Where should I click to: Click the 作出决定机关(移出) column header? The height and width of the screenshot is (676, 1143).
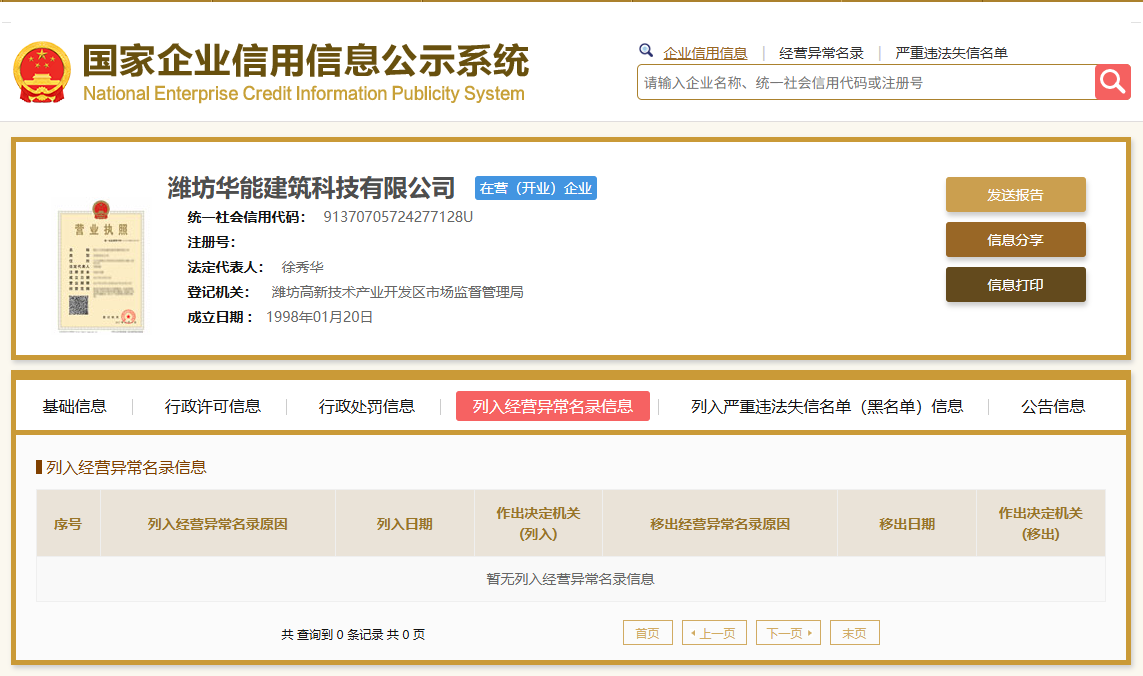pyautogui.click(x=1041, y=524)
